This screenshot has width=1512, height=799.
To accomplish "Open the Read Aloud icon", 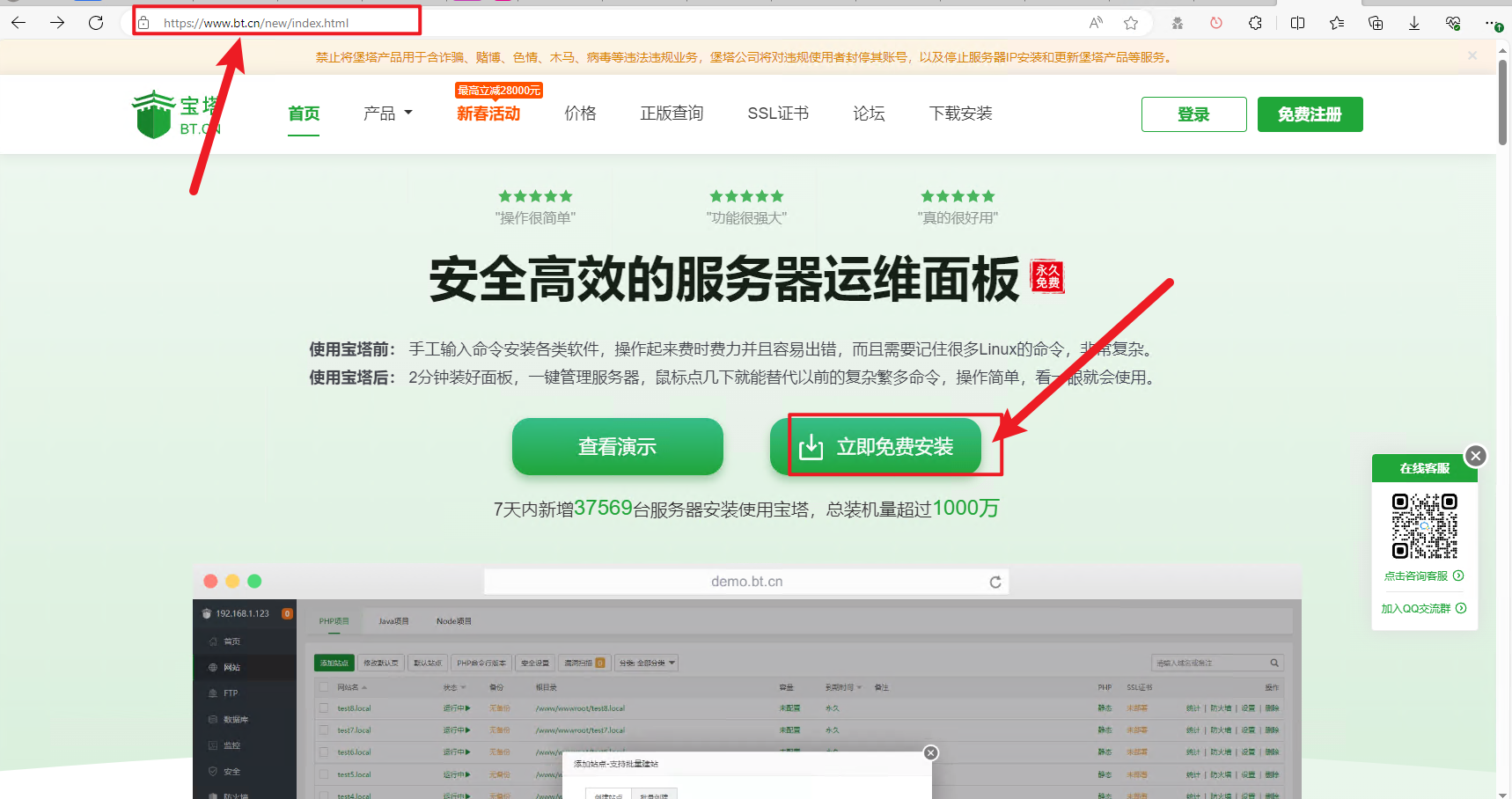I will click(1096, 23).
